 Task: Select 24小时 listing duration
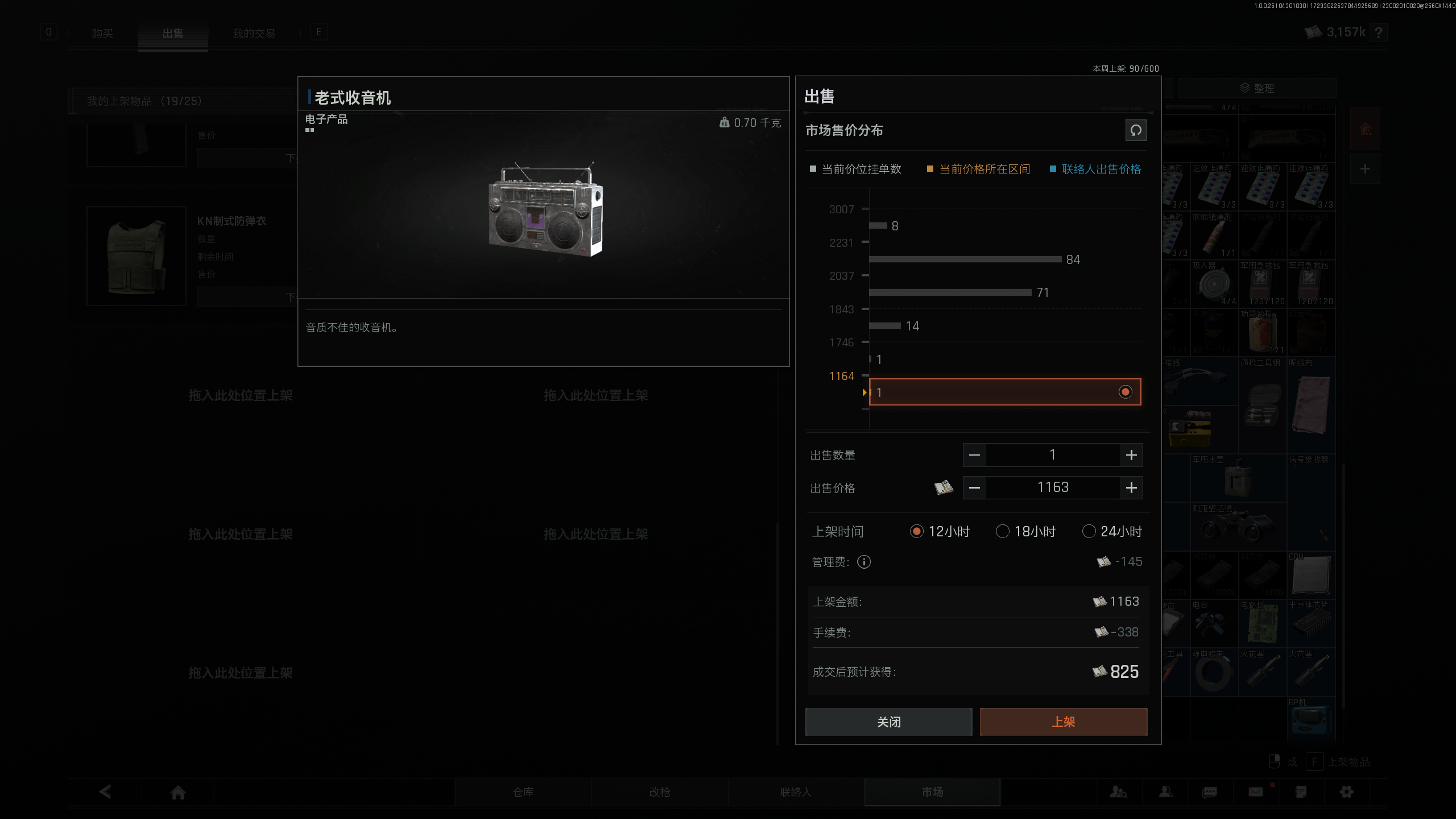[x=1112, y=531]
